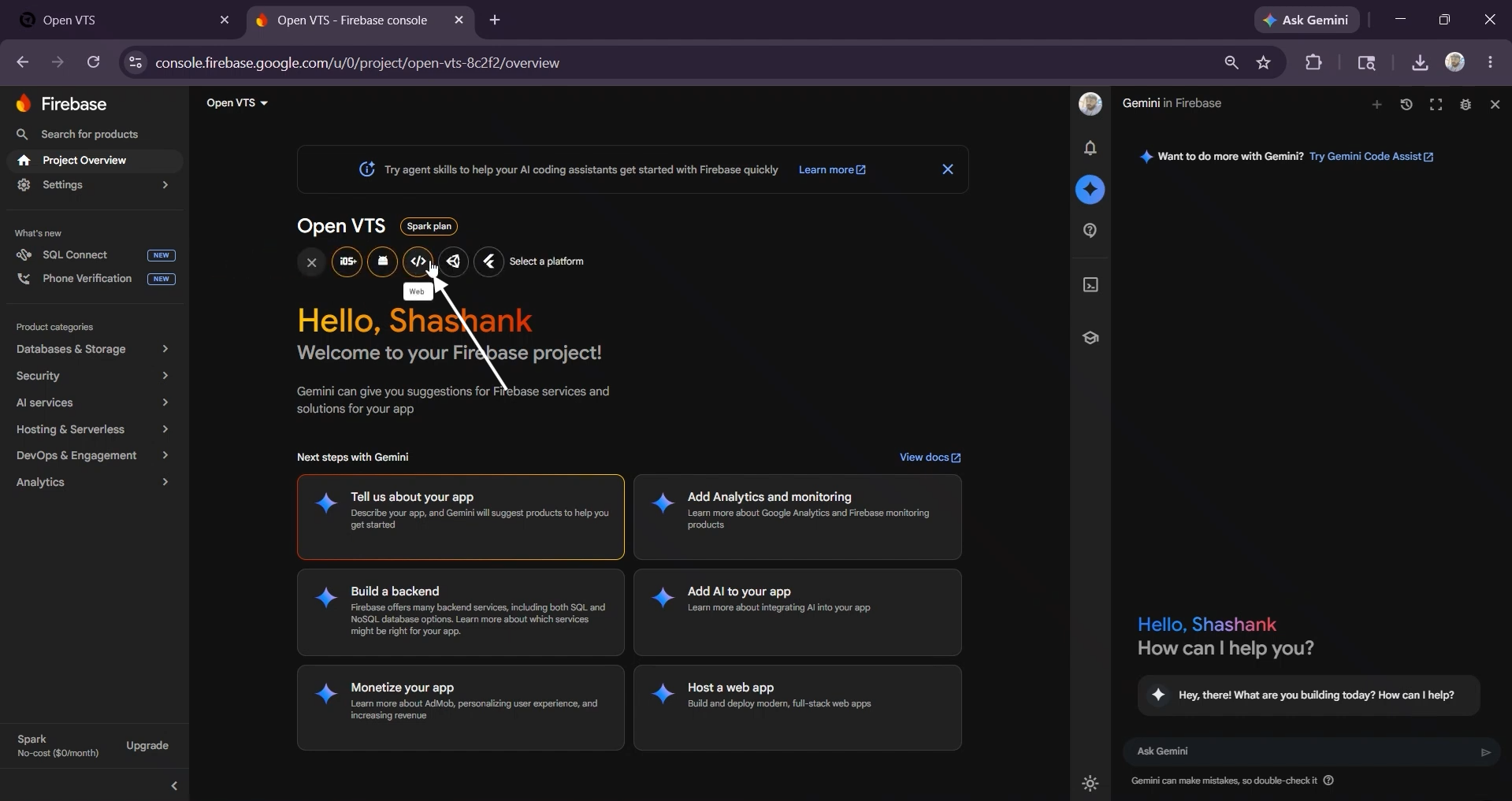Open Chrome three-dot menu

1490,62
